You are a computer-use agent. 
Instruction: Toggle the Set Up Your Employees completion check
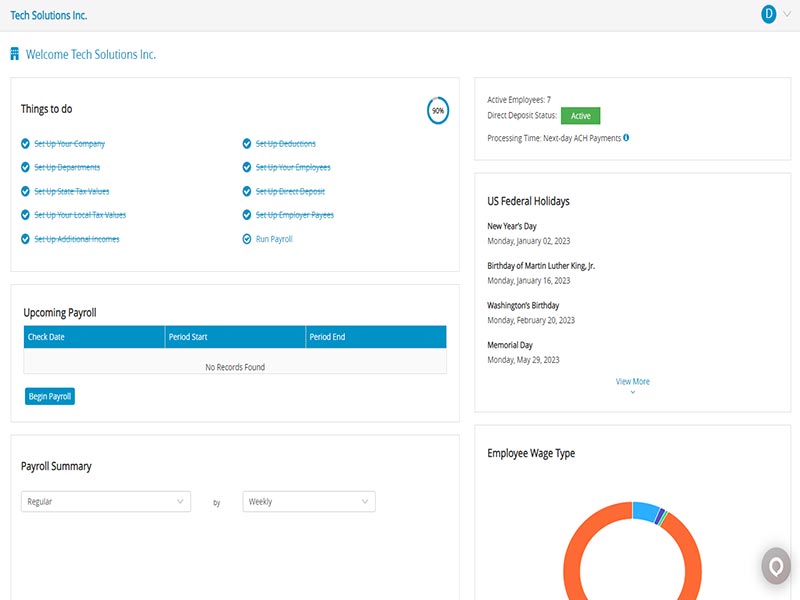[245, 167]
